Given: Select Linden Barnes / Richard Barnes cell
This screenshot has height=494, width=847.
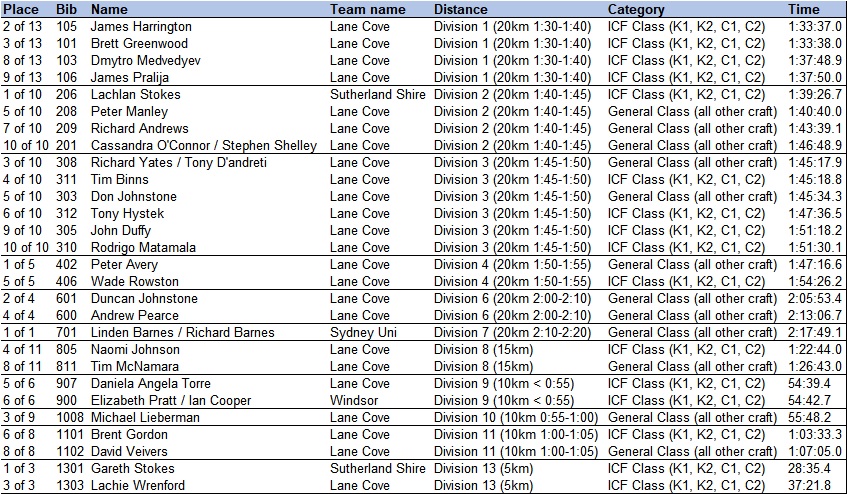Looking at the screenshot, I should (183, 333).
